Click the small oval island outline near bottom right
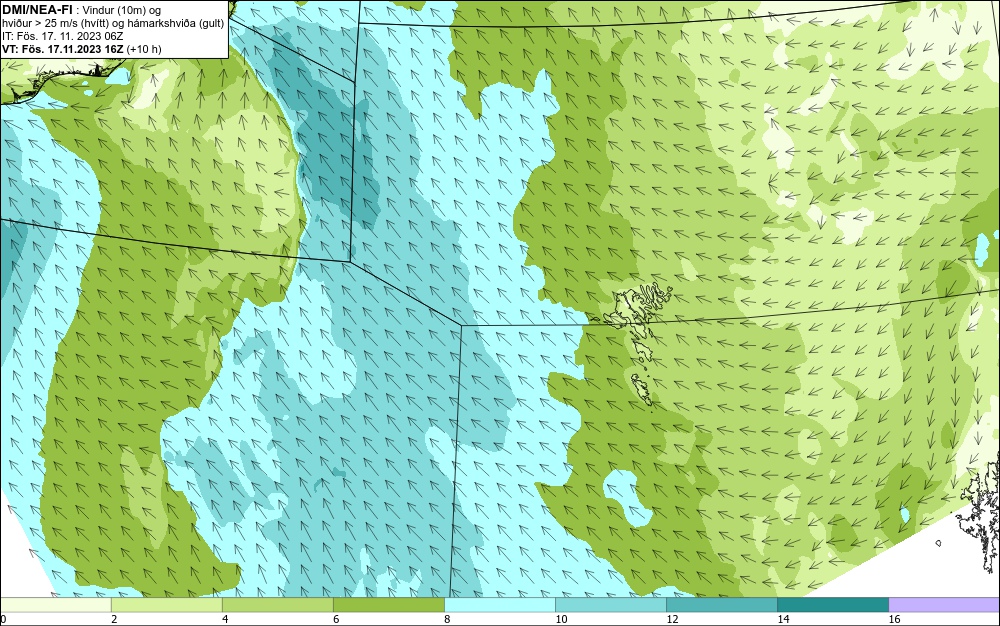 click(x=938, y=543)
